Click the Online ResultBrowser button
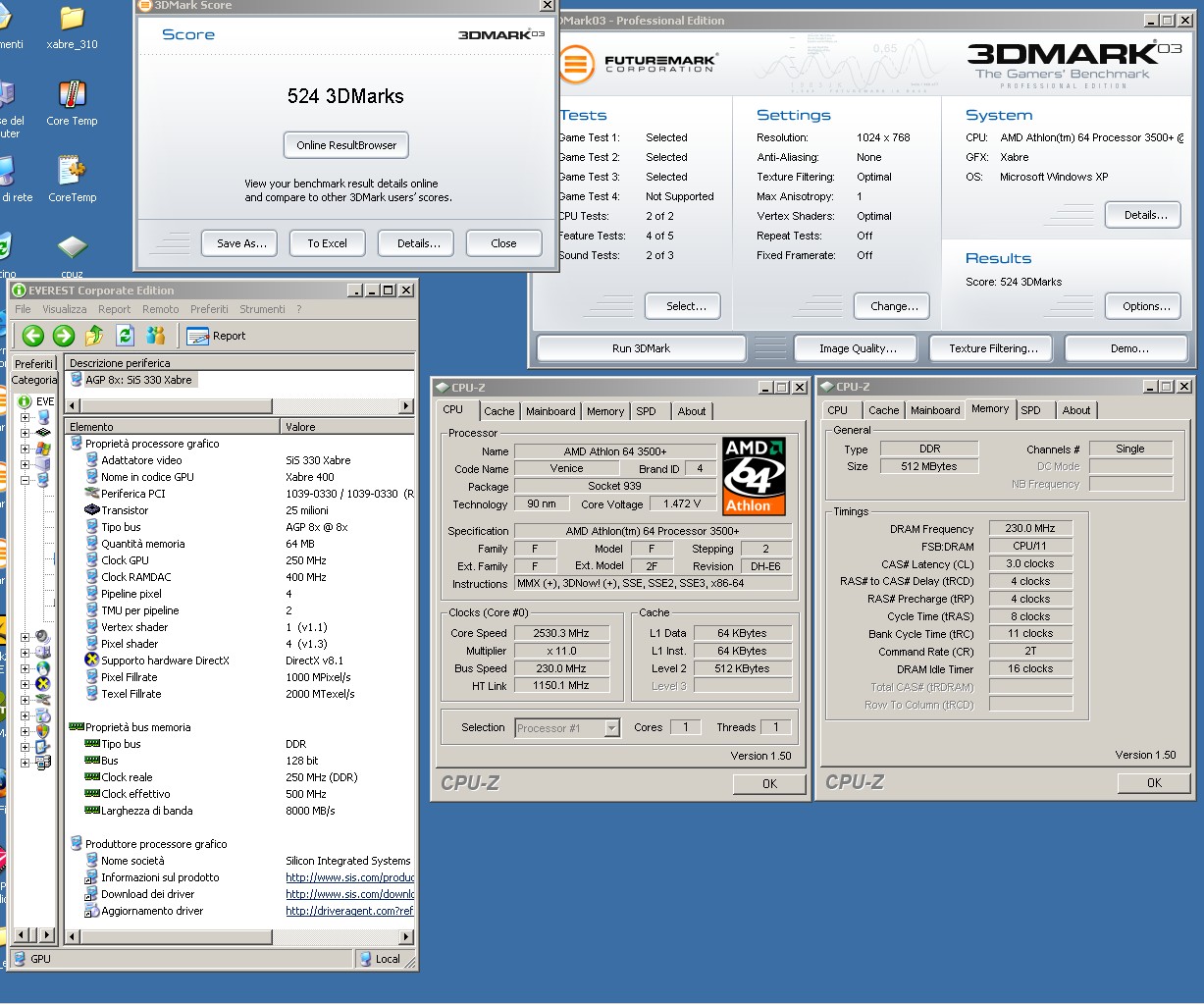 click(x=346, y=145)
